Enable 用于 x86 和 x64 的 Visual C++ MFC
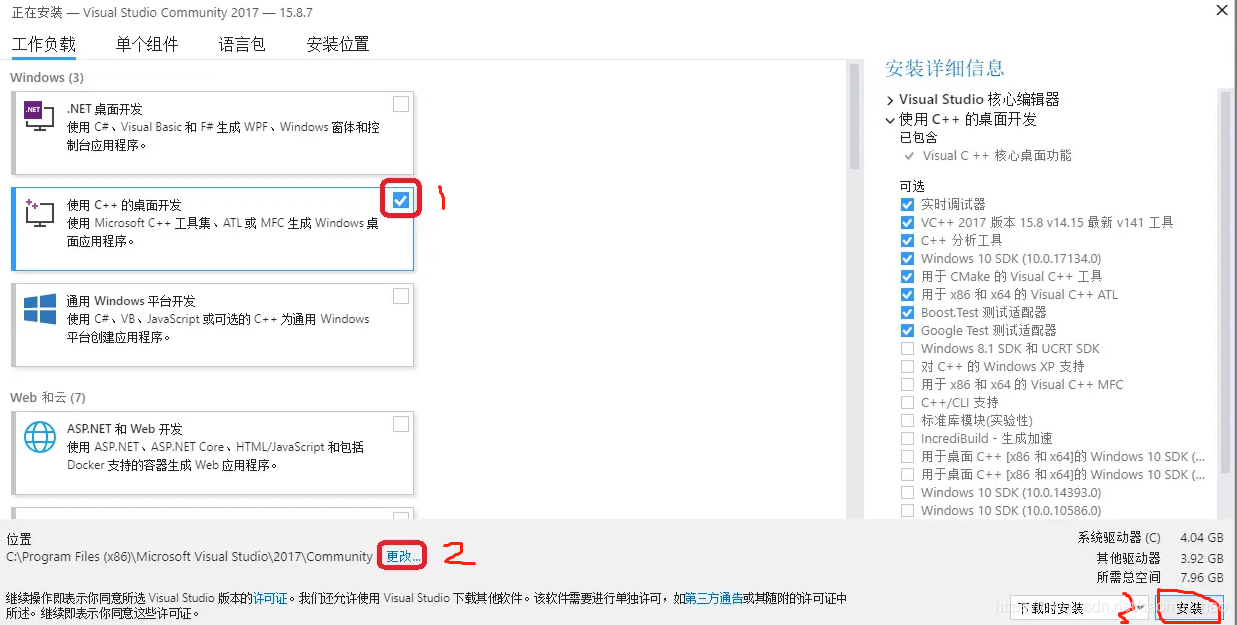 (x=907, y=384)
